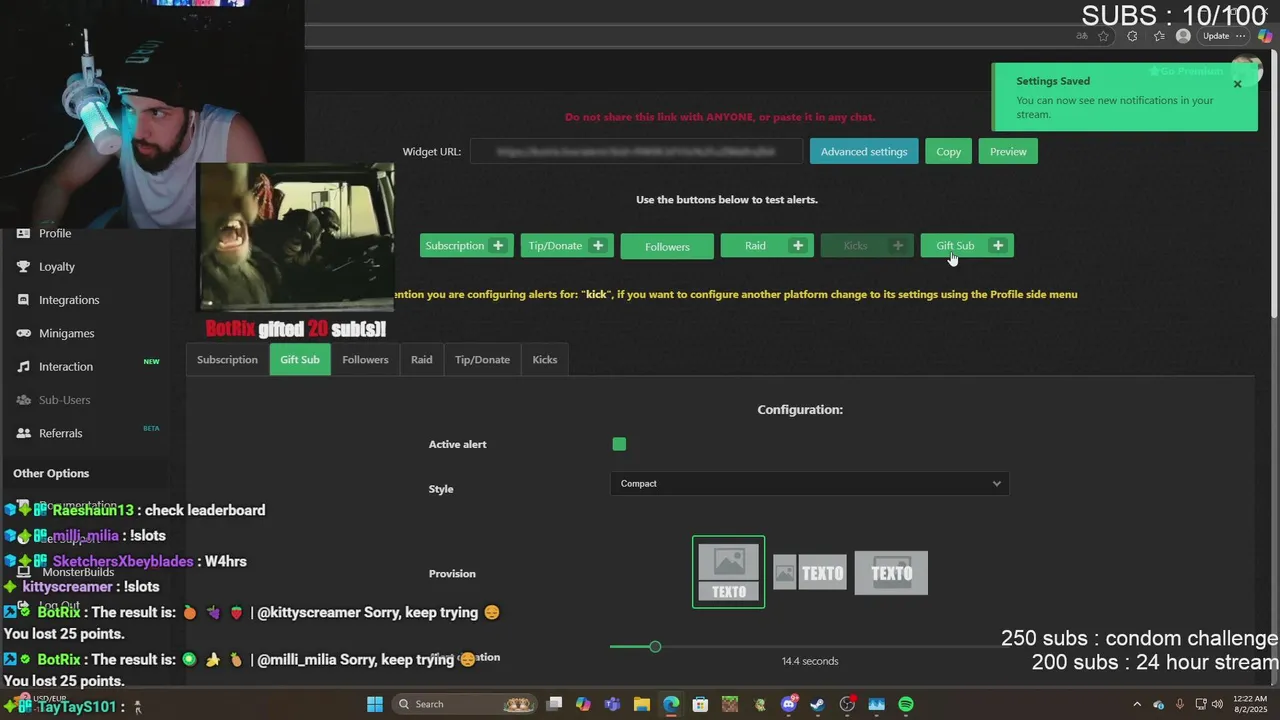Open the Style dropdown showing Compact

coord(809,484)
